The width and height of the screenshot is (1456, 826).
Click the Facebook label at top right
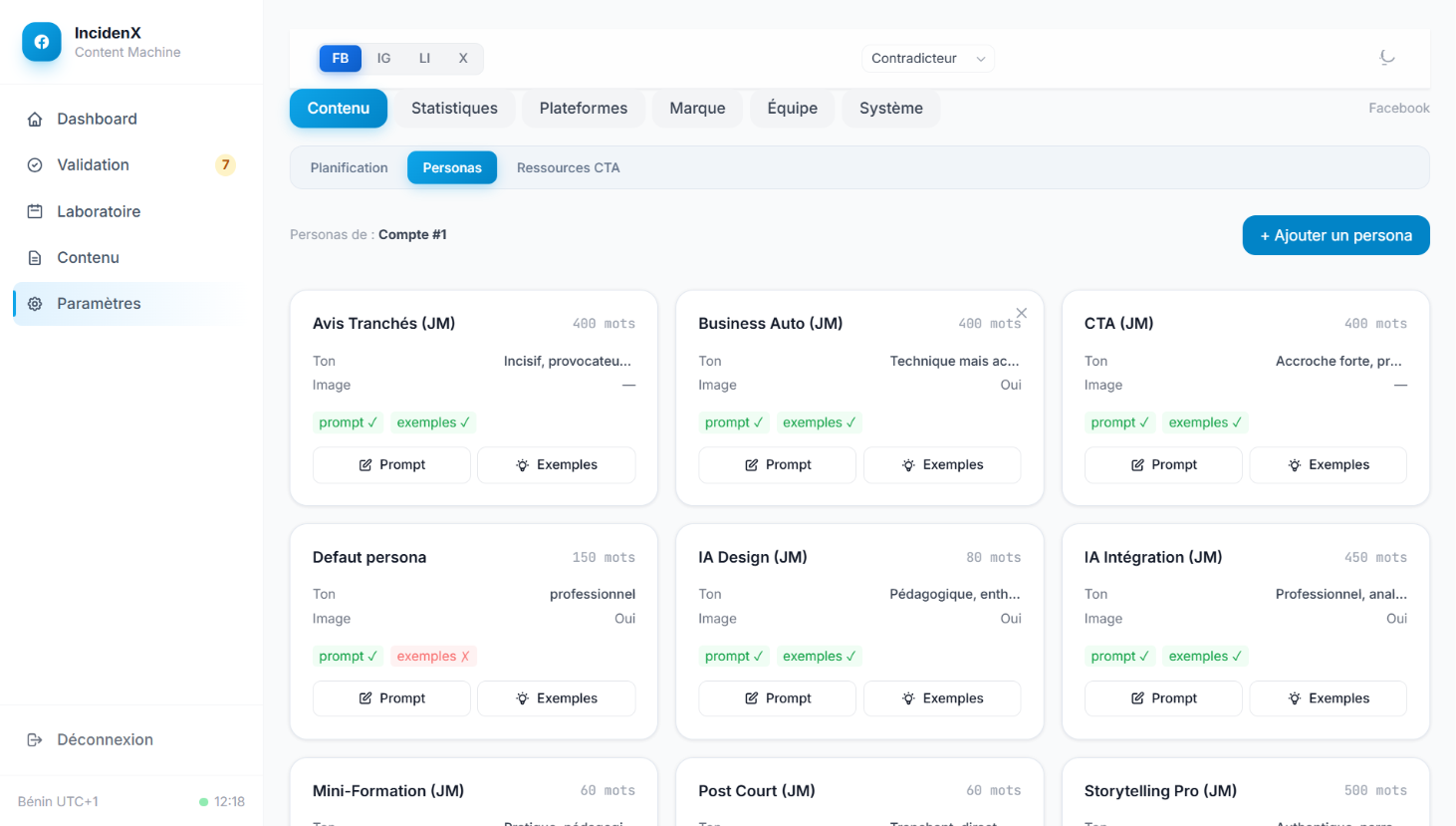coord(1399,108)
